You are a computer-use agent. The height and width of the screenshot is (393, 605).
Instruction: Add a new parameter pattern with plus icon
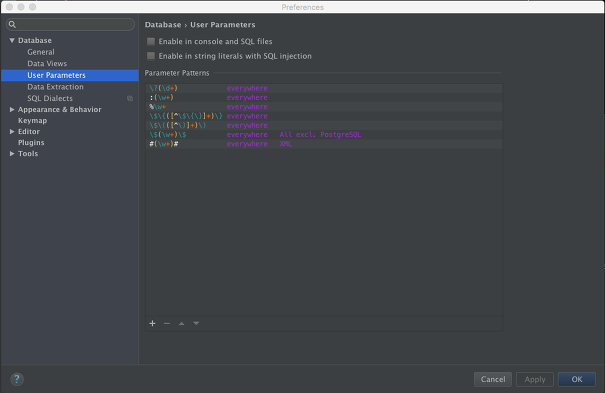[152, 323]
